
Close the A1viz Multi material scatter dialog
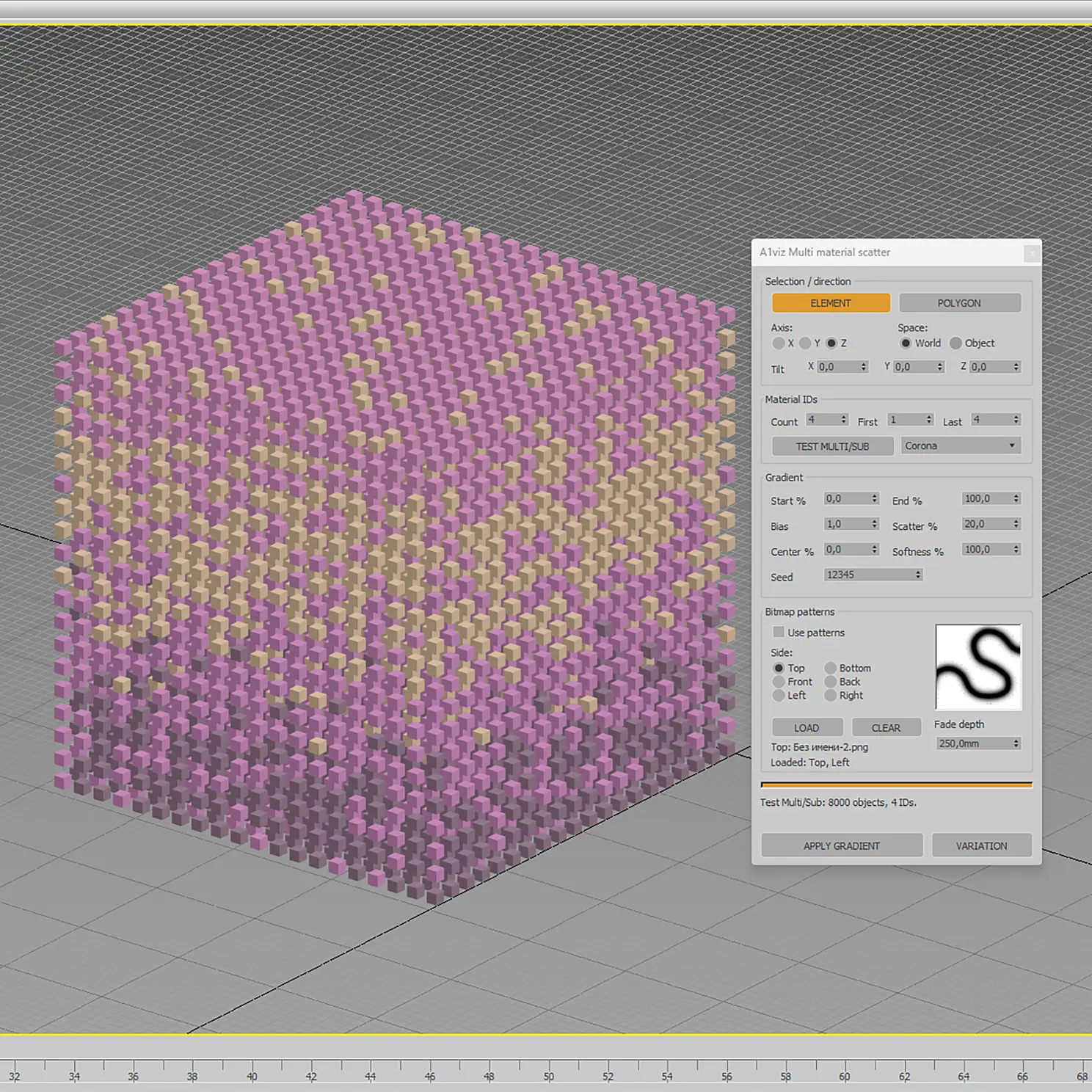1031,253
